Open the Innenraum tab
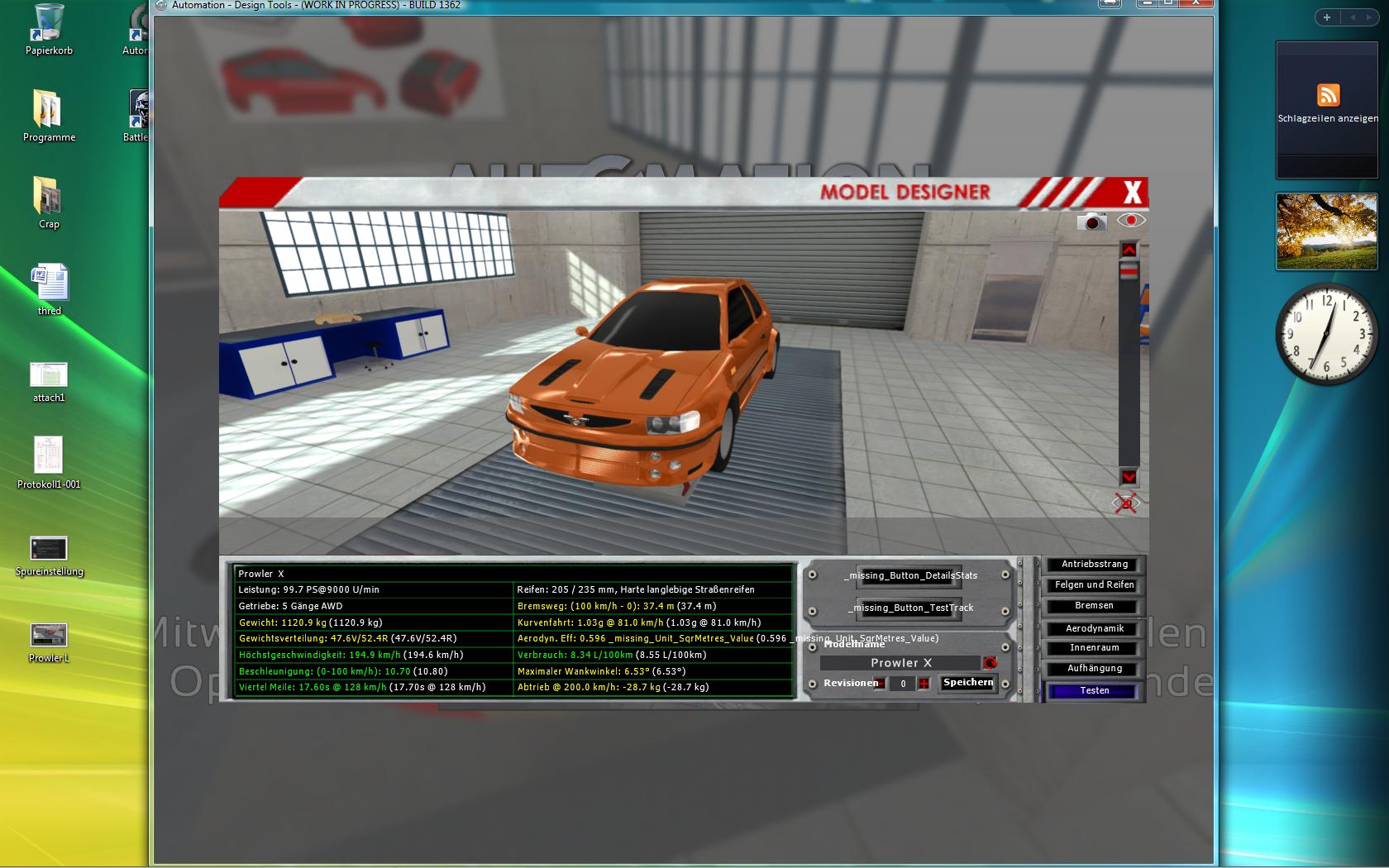1389x868 pixels. [1094, 648]
